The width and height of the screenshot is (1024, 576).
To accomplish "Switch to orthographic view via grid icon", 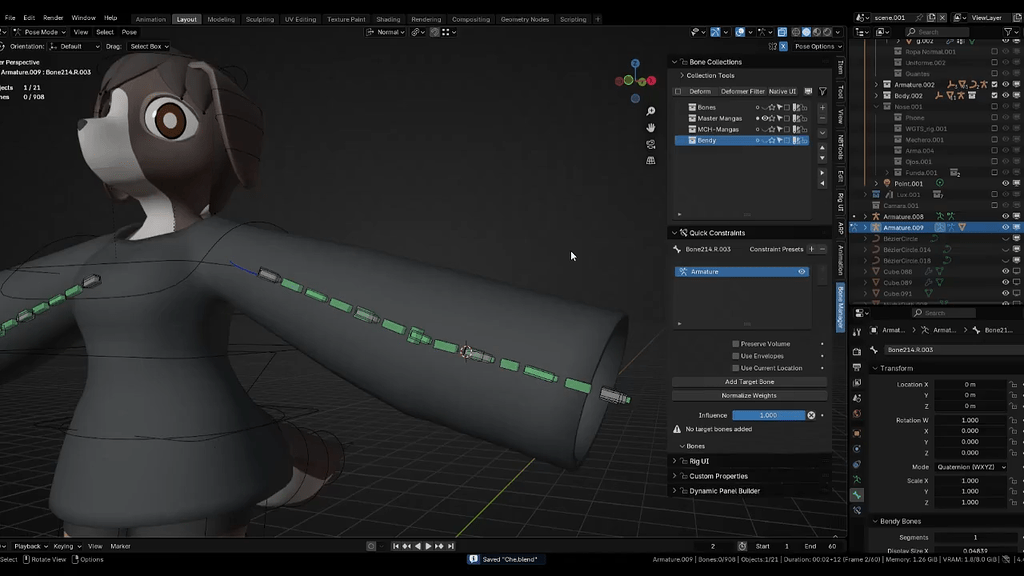I will click(650, 161).
